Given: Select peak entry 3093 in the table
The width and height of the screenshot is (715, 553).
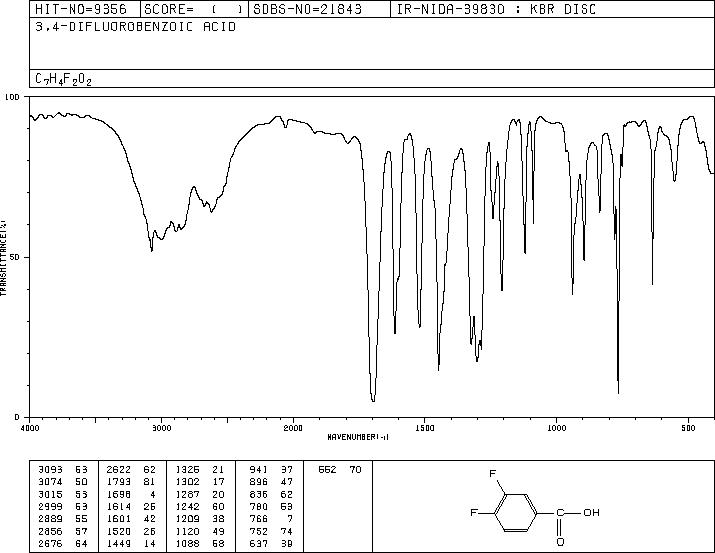Looking at the screenshot, I should (63, 470).
